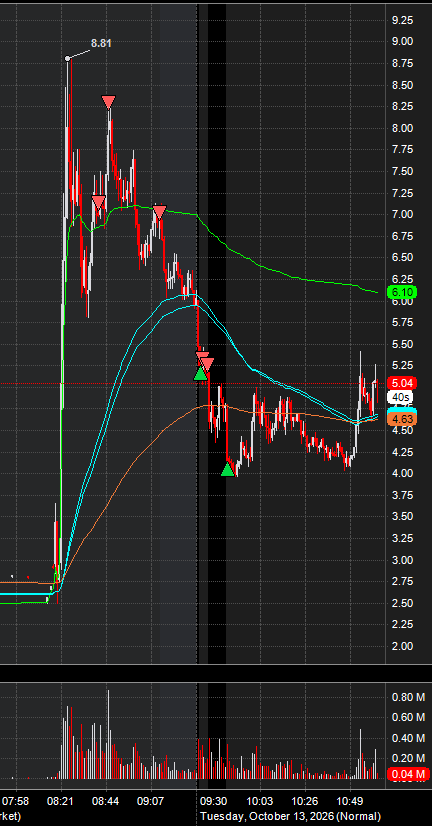Click the 0.20 M volume axis label

pos(408,758)
